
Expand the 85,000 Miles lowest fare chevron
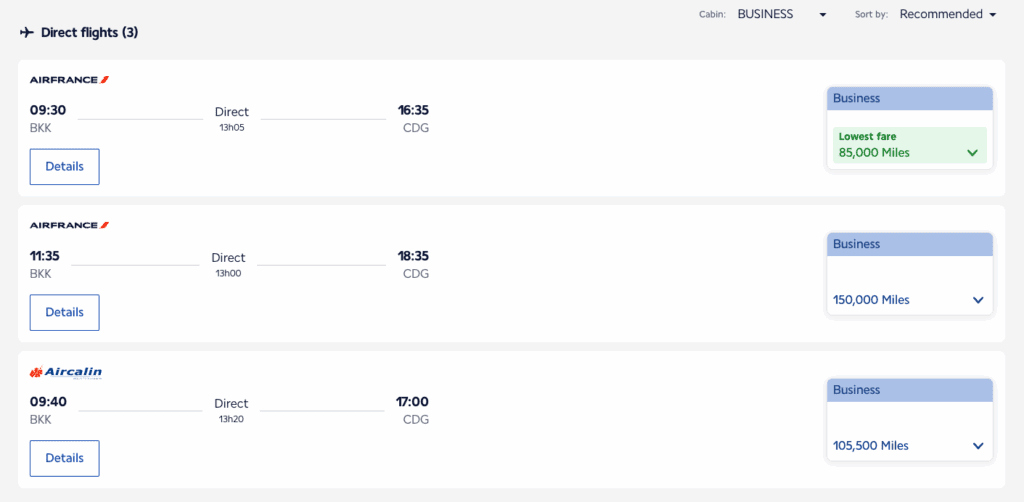[972, 153]
